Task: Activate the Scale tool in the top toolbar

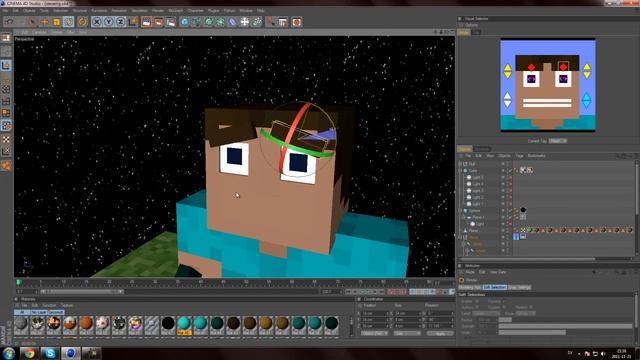Action: click(56, 22)
